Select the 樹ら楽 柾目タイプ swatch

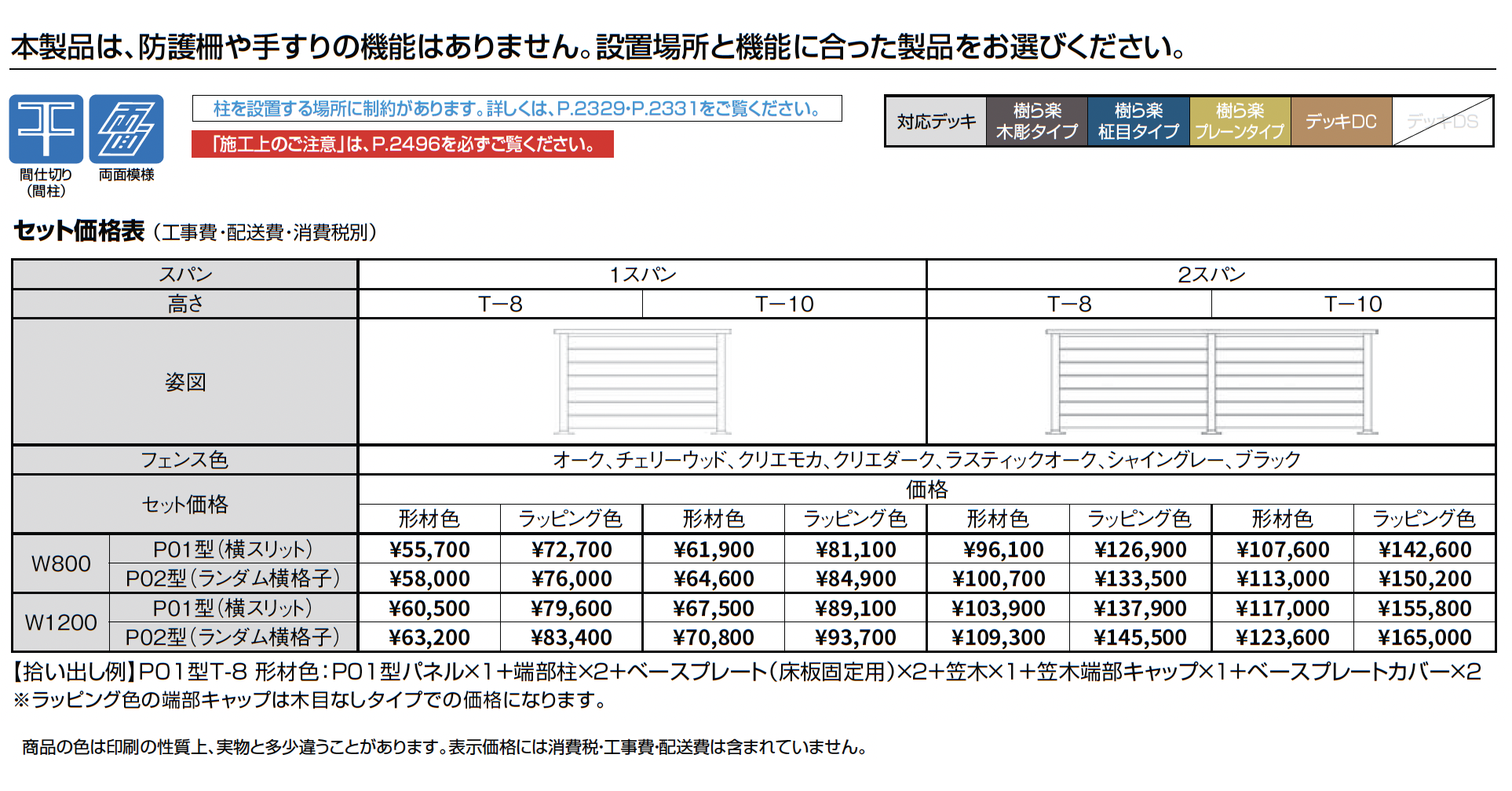(1138, 122)
